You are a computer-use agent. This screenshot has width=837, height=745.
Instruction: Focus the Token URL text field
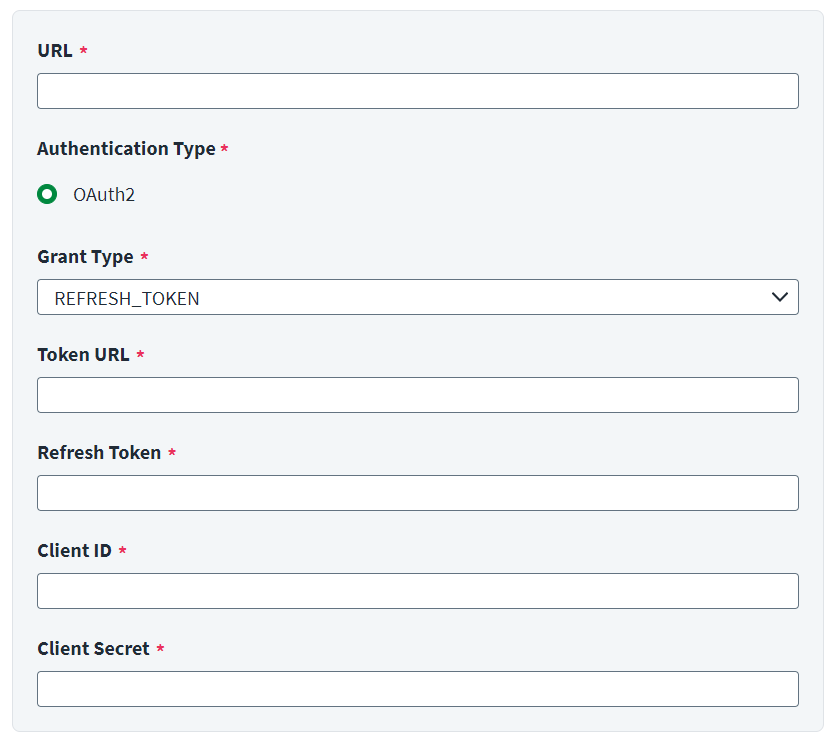(418, 395)
